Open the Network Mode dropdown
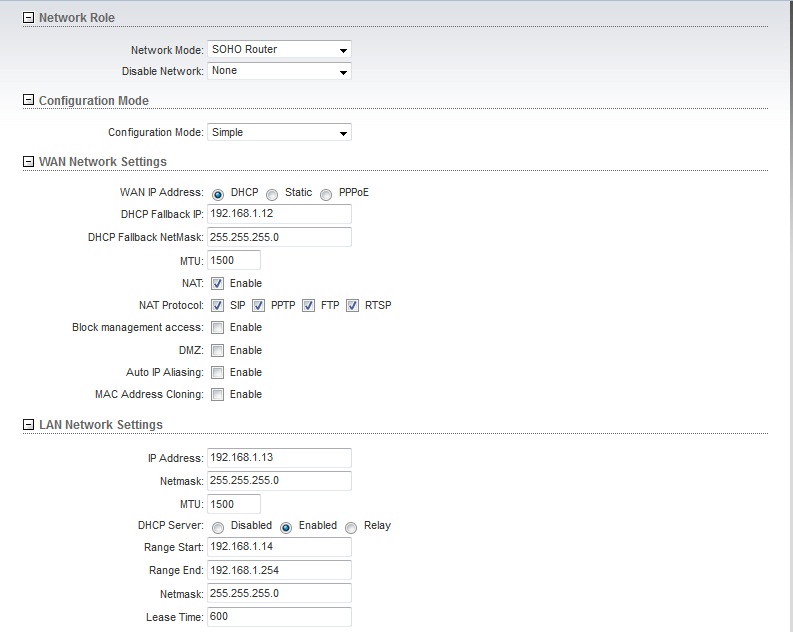Screen dimensions: 793x632 tap(279, 50)
